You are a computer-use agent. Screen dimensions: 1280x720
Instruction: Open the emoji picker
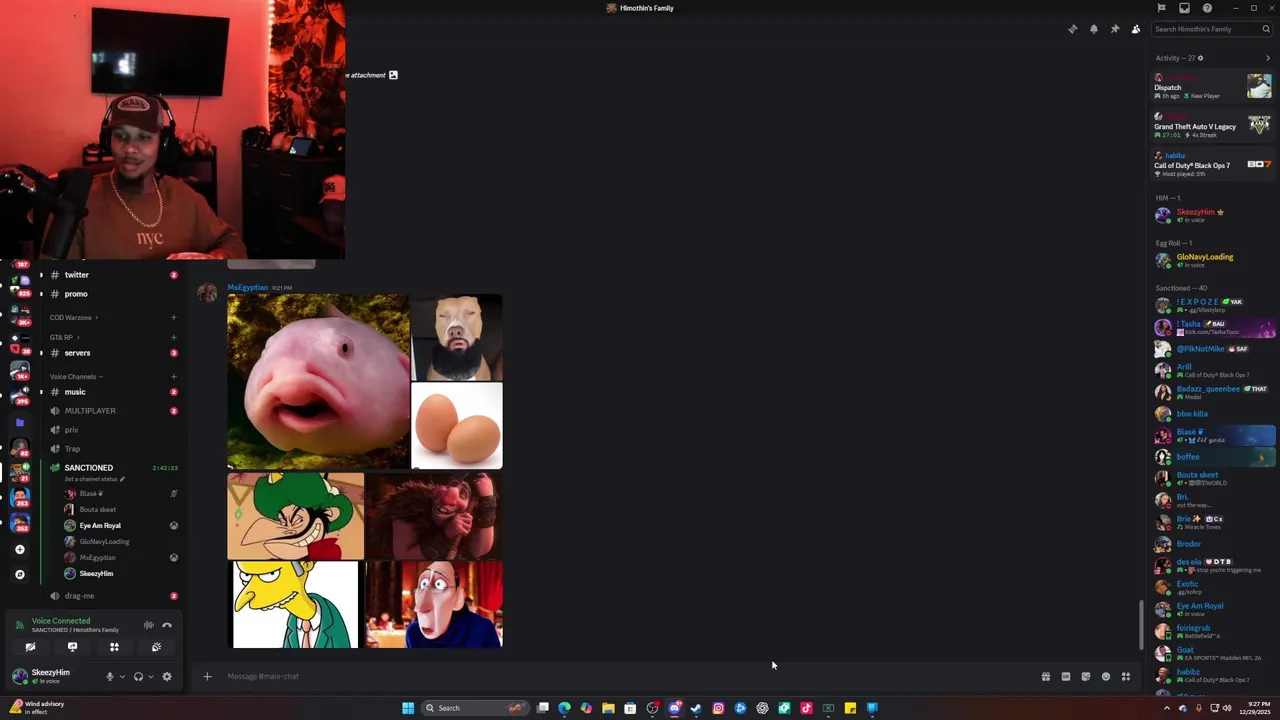(1106, 676)
